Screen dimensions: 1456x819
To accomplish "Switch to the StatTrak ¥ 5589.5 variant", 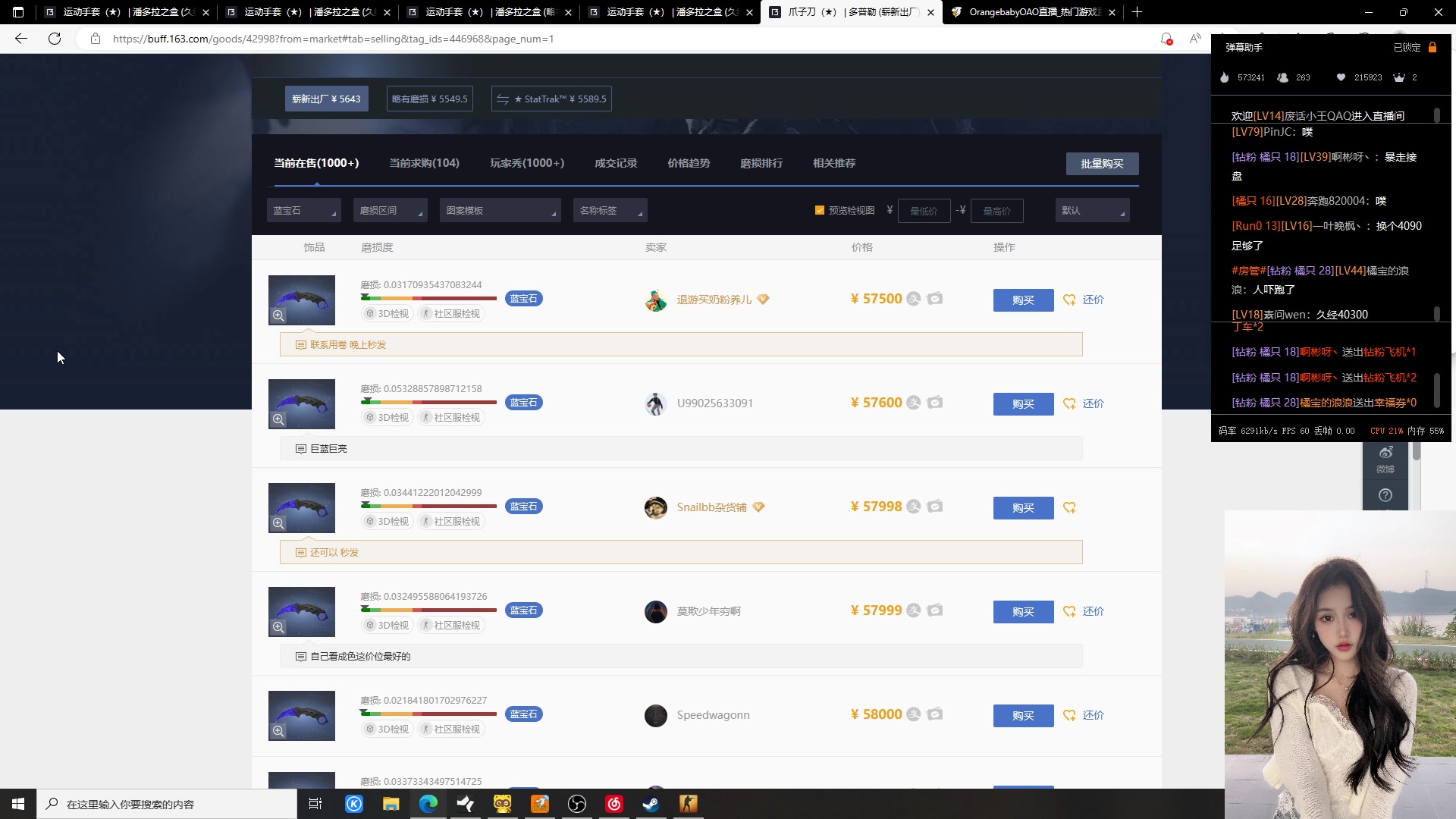I will 551,99.
